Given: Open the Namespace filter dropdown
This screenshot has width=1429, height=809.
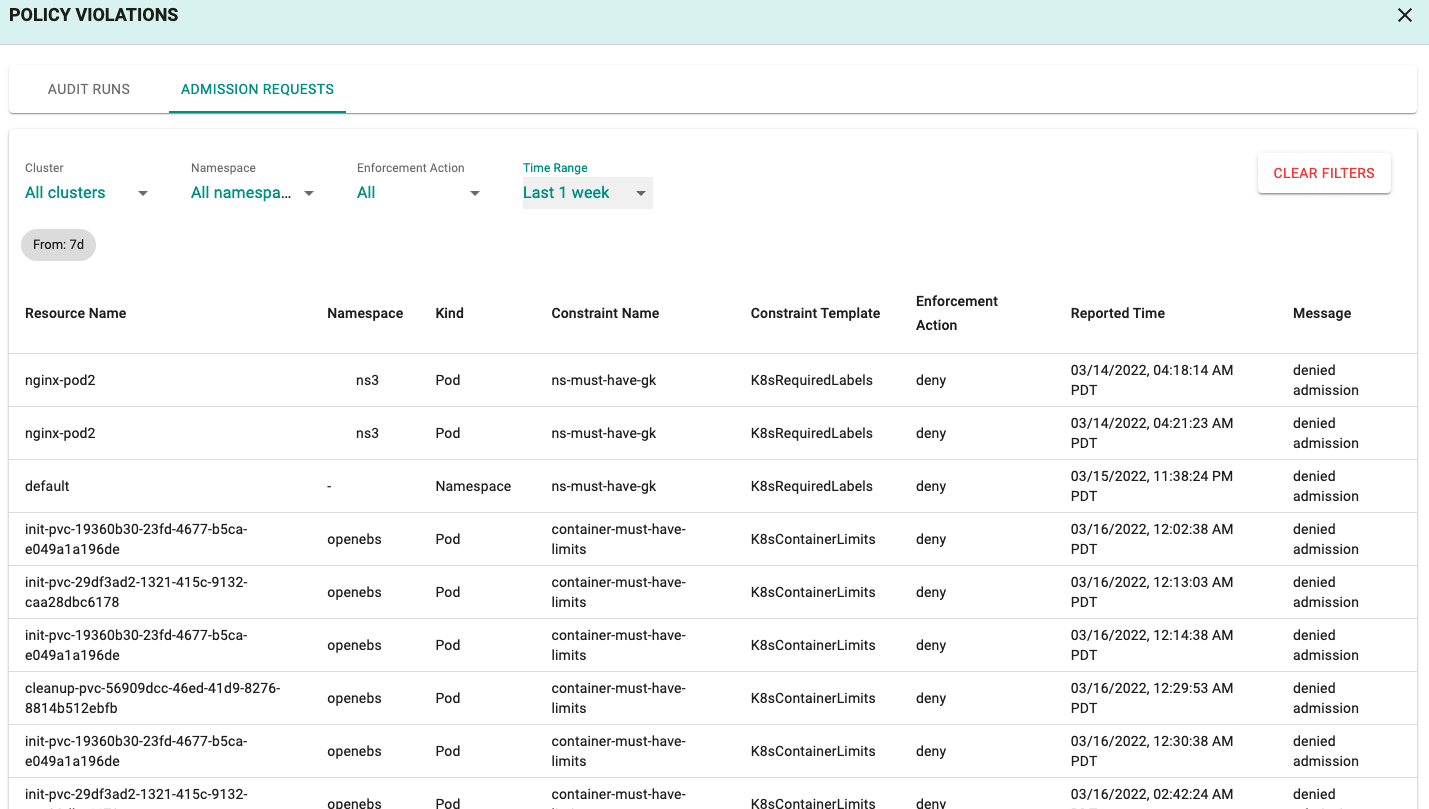Looking at the screenshot, I should click(x=253, y=193).
